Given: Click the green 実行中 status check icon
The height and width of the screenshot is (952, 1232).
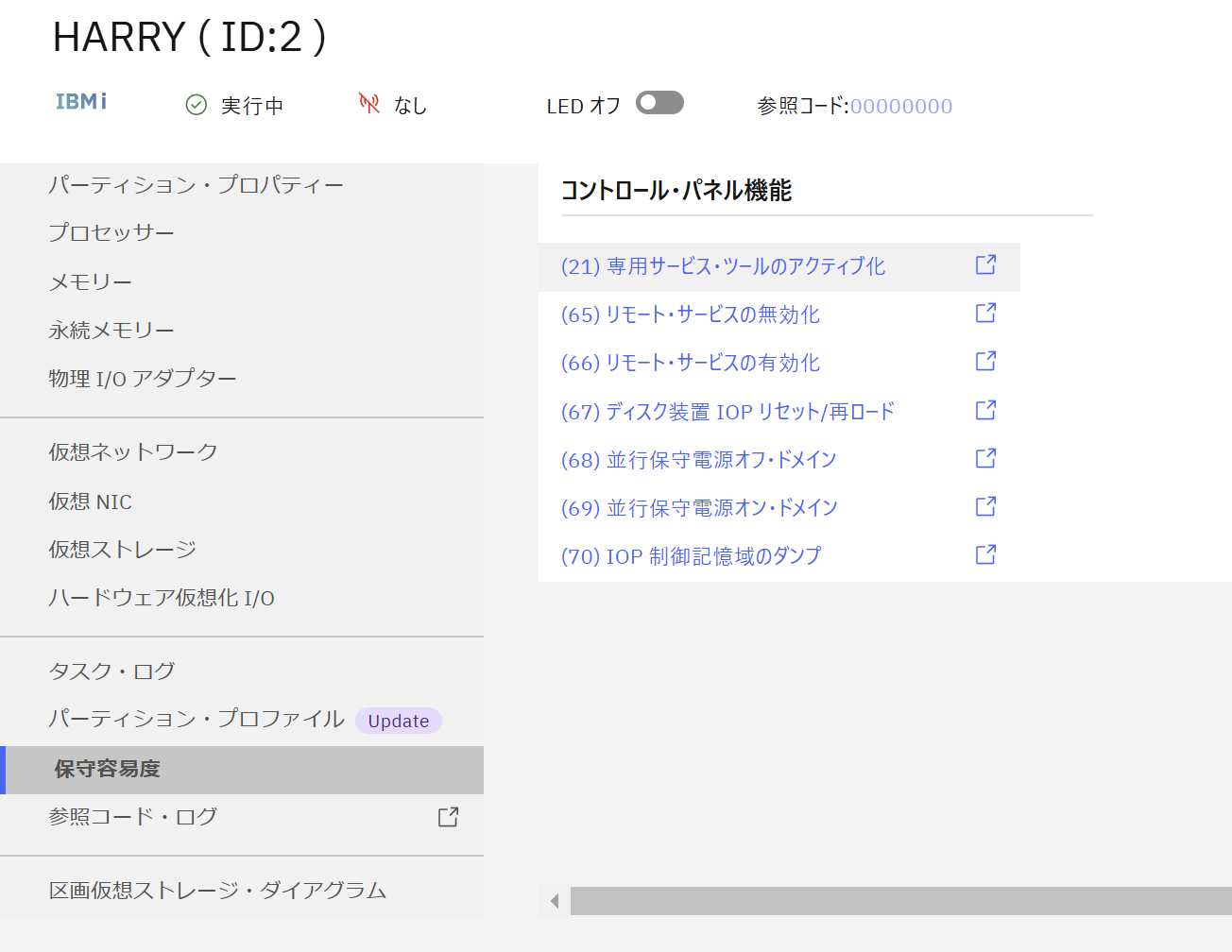Looking at the screenshot, I should point(197,105).
